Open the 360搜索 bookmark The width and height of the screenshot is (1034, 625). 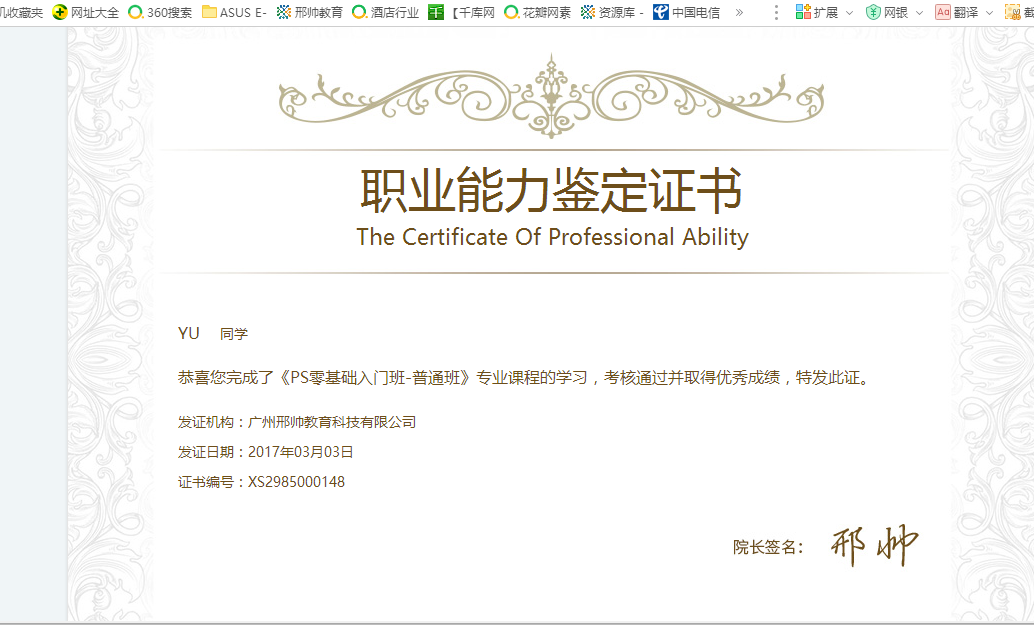click(x=160, y=13)
